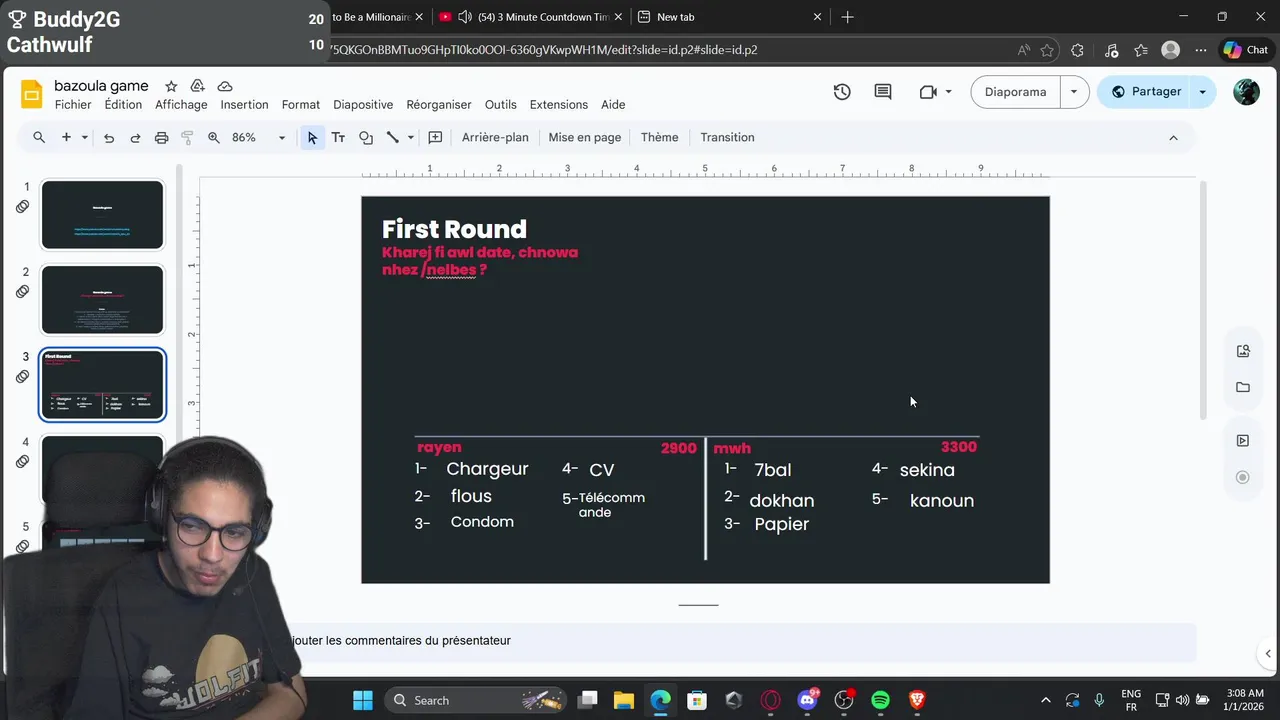Open the Thème panel
This screenshot has height=720, width=1280.
[x=659, y=137]
